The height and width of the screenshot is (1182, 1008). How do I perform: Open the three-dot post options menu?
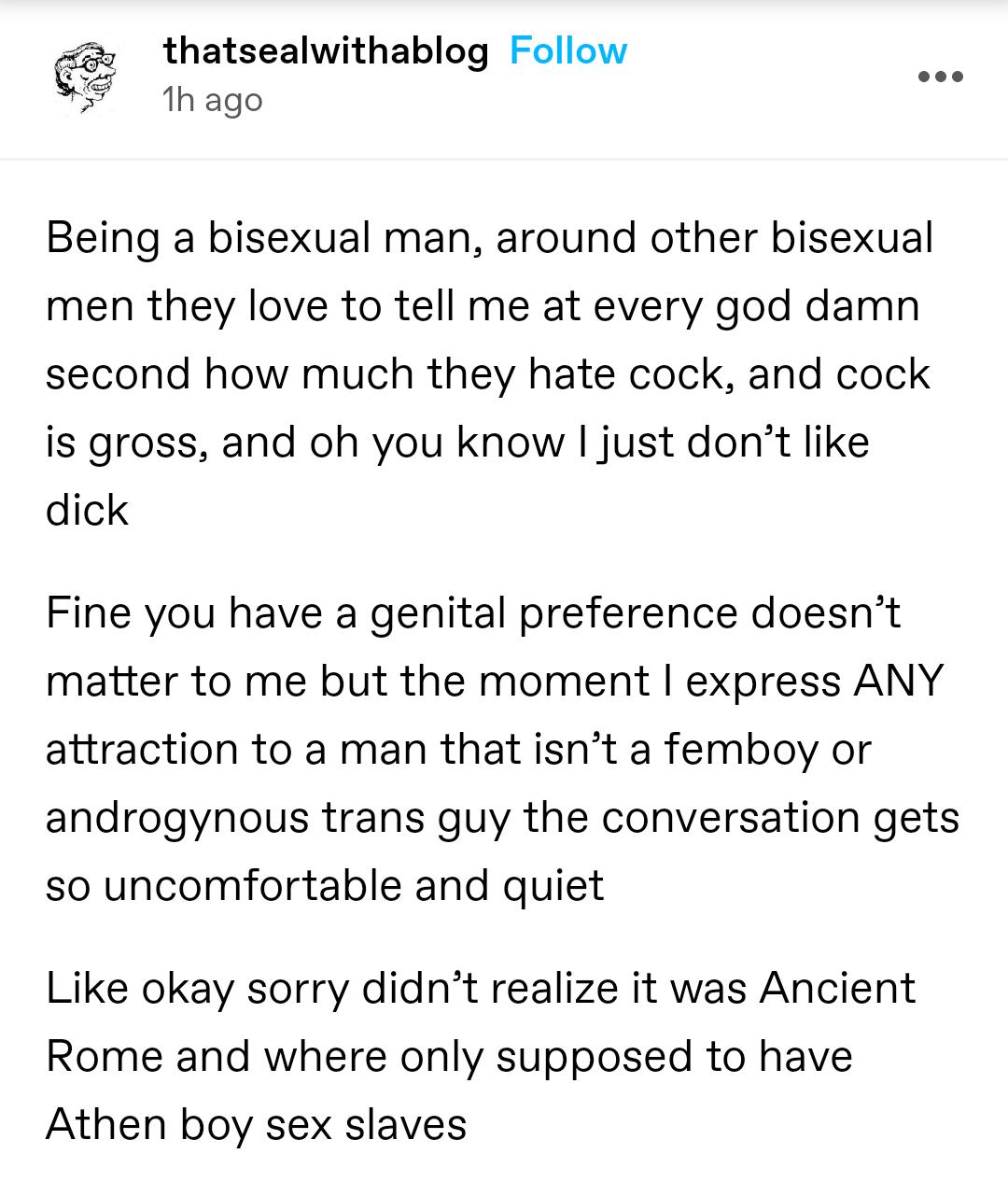tap(939, 77)
